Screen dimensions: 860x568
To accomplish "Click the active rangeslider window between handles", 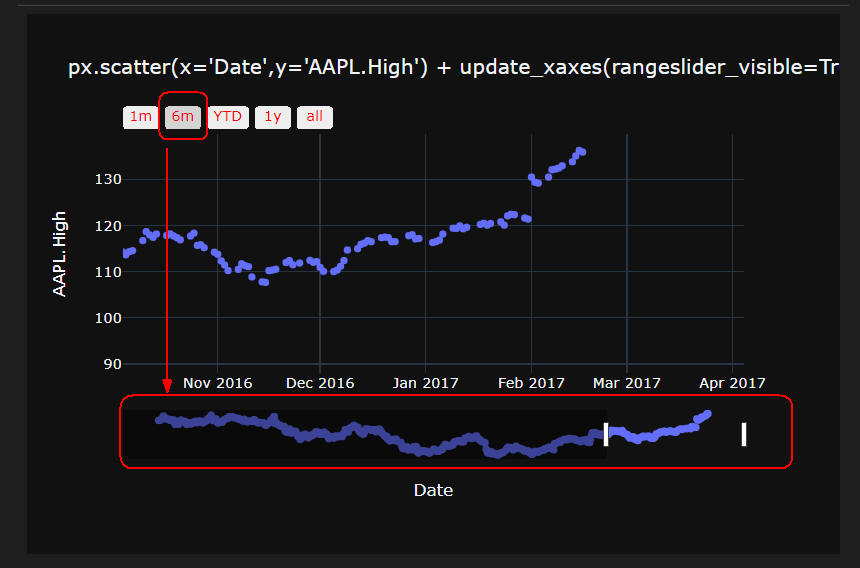I will click(x=675, y=434).
